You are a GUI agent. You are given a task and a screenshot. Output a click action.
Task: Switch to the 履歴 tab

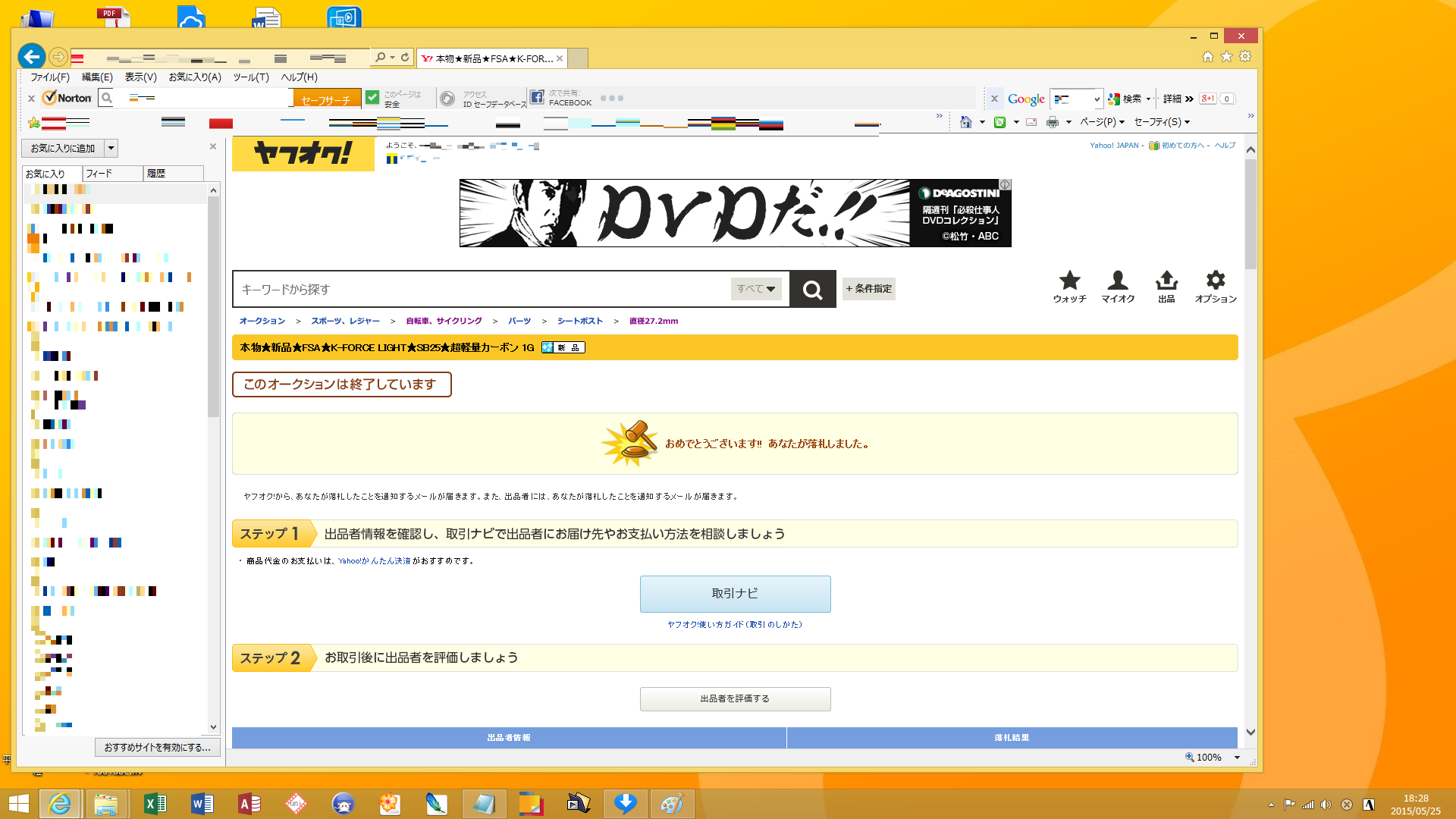click(174, 174)
